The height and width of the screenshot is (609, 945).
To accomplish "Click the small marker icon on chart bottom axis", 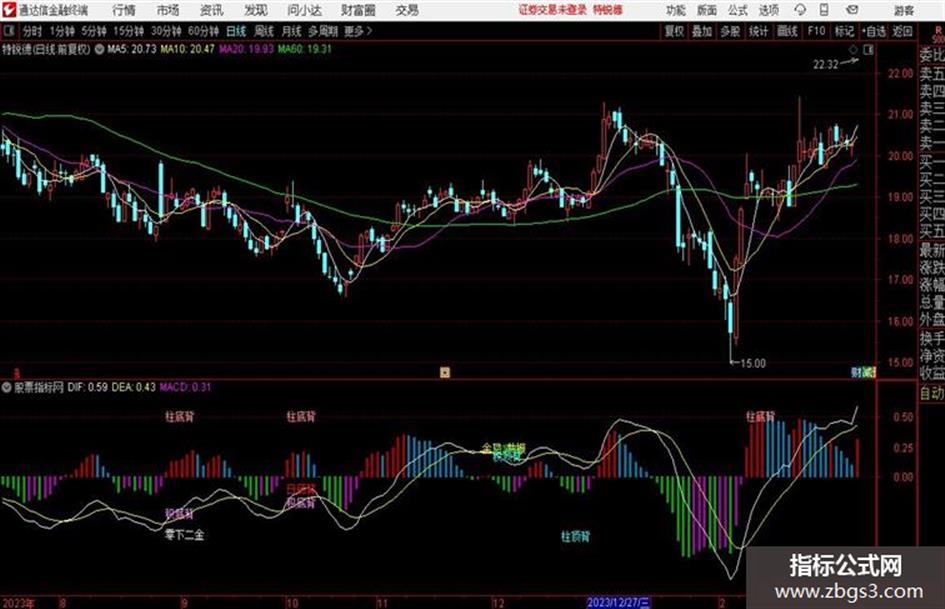I will [445, 373].
